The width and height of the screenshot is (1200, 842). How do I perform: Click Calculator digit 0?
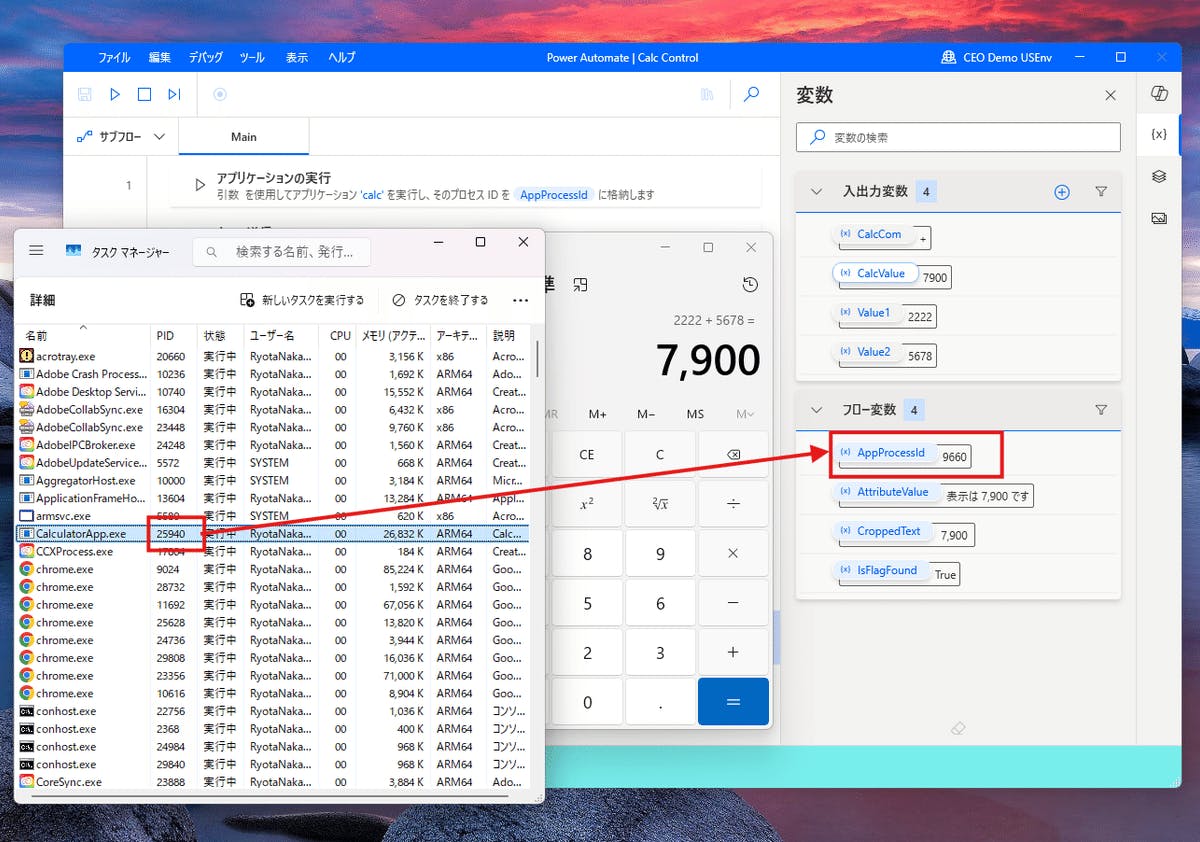(587, 702)
